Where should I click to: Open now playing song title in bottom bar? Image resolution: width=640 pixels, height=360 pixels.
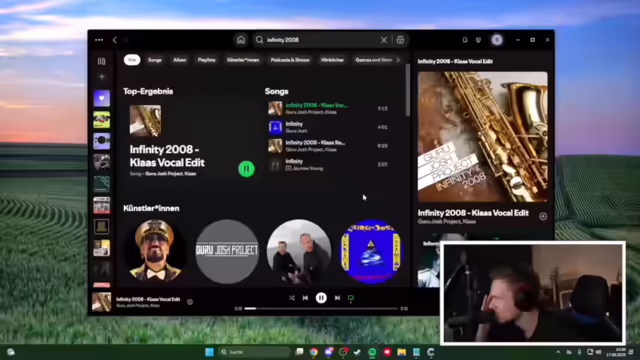pos(148,299)
